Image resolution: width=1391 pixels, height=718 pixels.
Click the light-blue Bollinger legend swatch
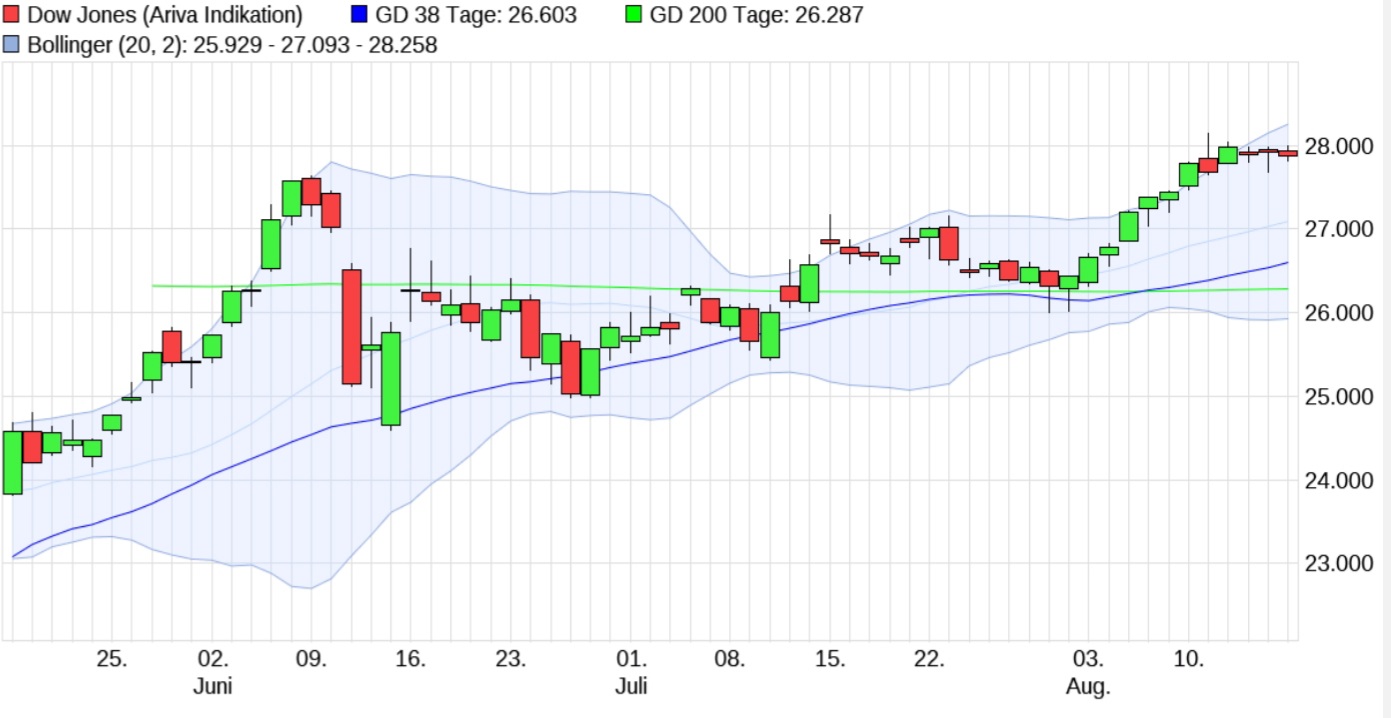pos(12,45)
